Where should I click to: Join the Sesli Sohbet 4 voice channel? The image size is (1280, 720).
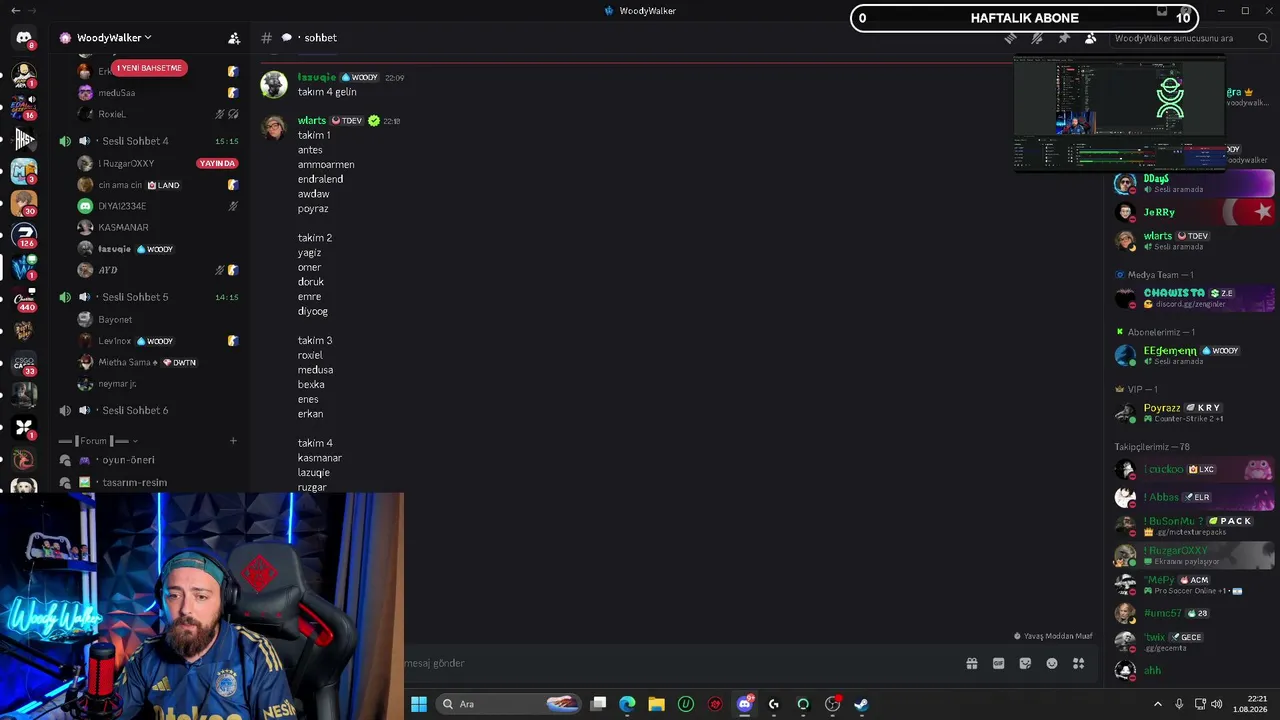point(148,141)
